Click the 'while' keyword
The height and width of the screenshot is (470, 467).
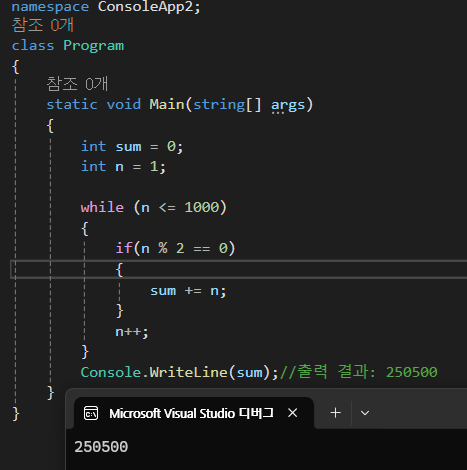coord(102,207)
